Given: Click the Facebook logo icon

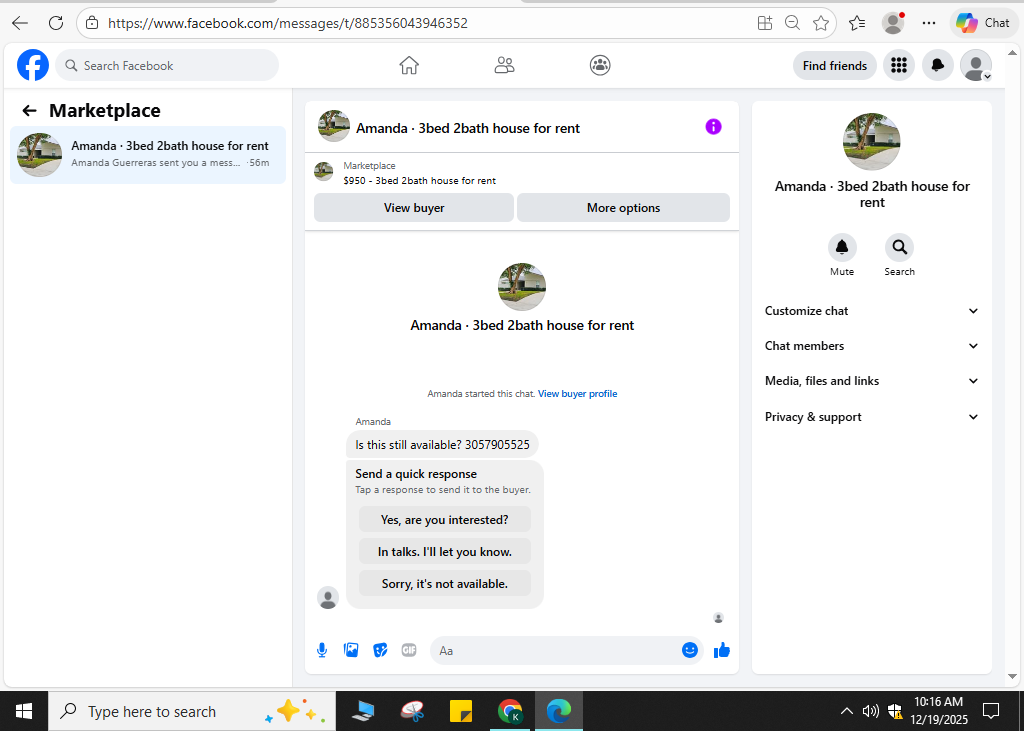Looking at the screenshot, I should pyautogui.click(x=33, y=65).
